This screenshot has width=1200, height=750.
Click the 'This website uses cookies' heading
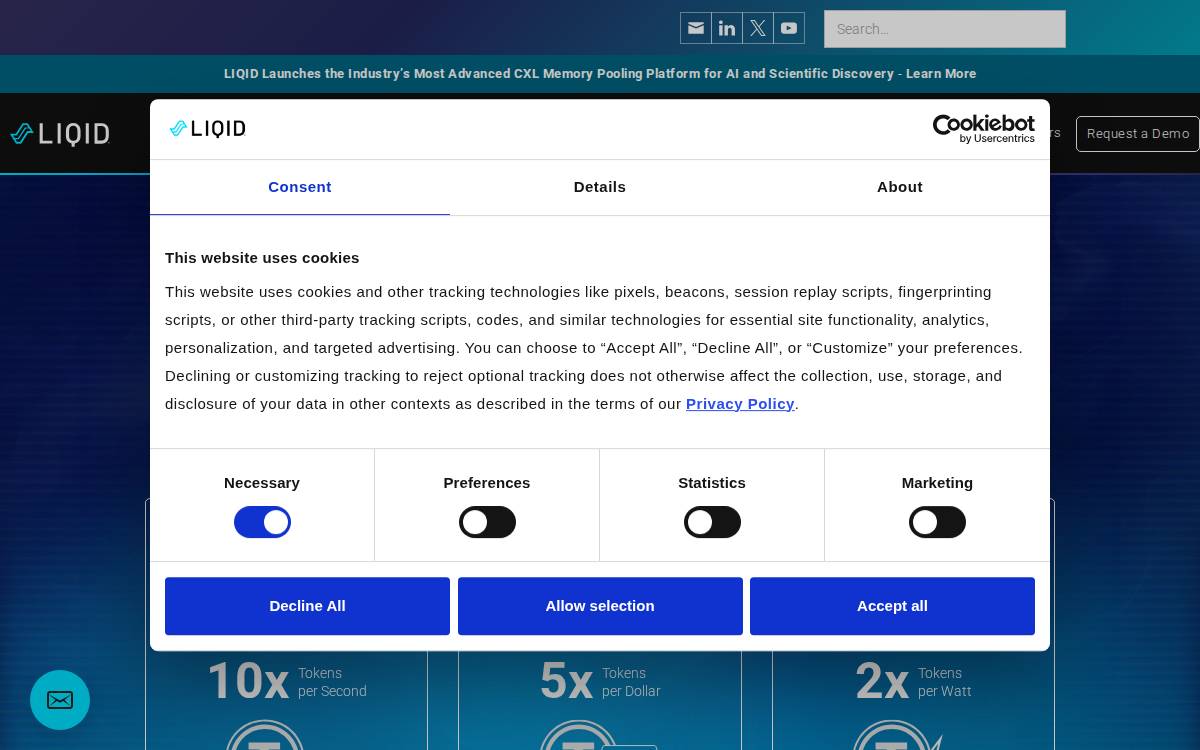click(x=262, y=258)
